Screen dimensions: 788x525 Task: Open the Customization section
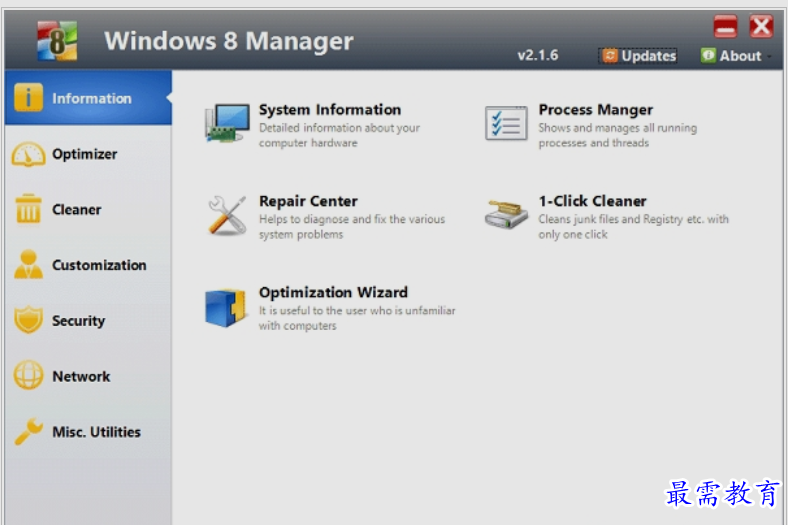(88, 265)
